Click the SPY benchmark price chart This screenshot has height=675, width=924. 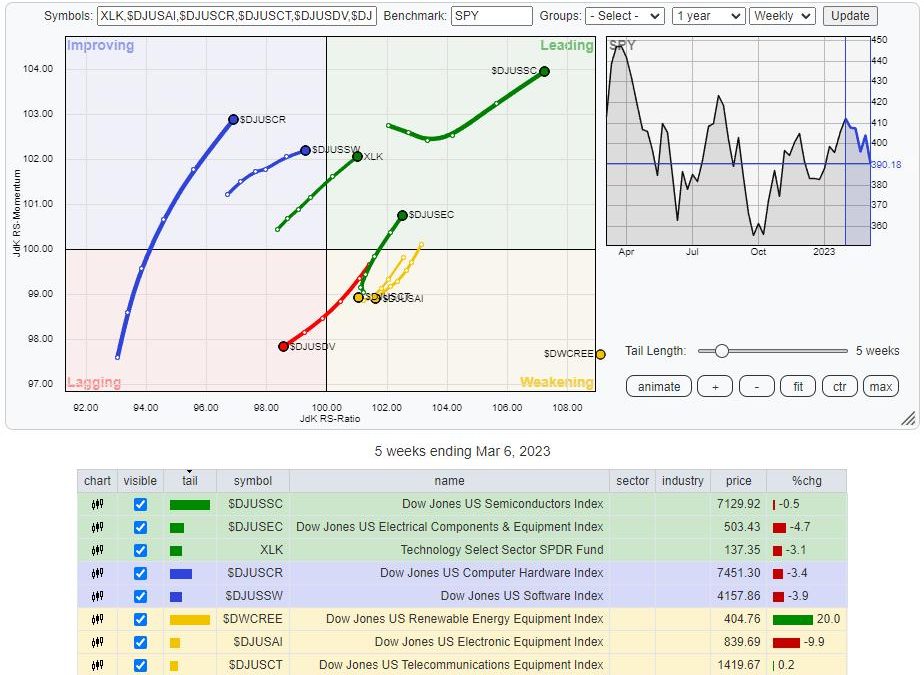pos(738,141)
